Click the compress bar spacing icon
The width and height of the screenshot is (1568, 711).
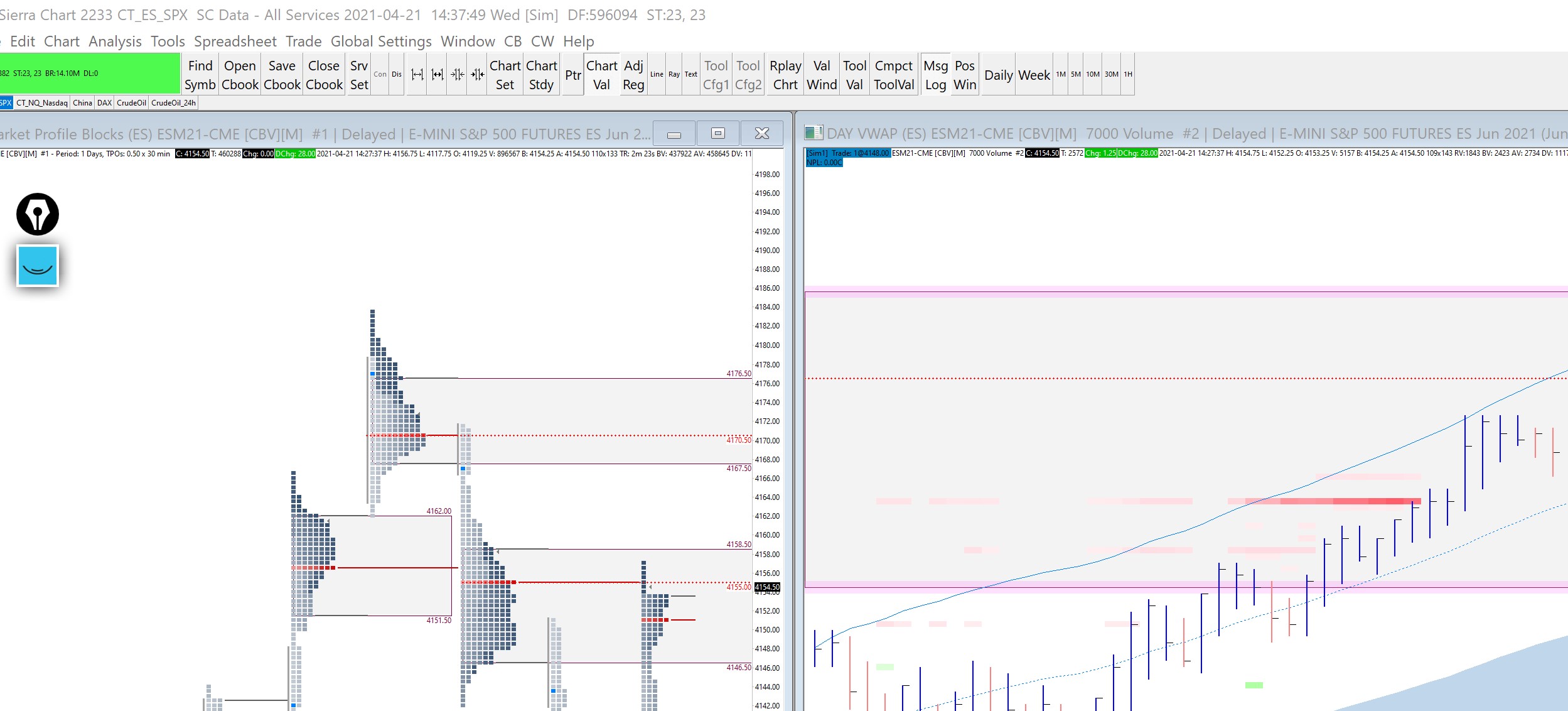pyautogui.click(x=458, y=75)
